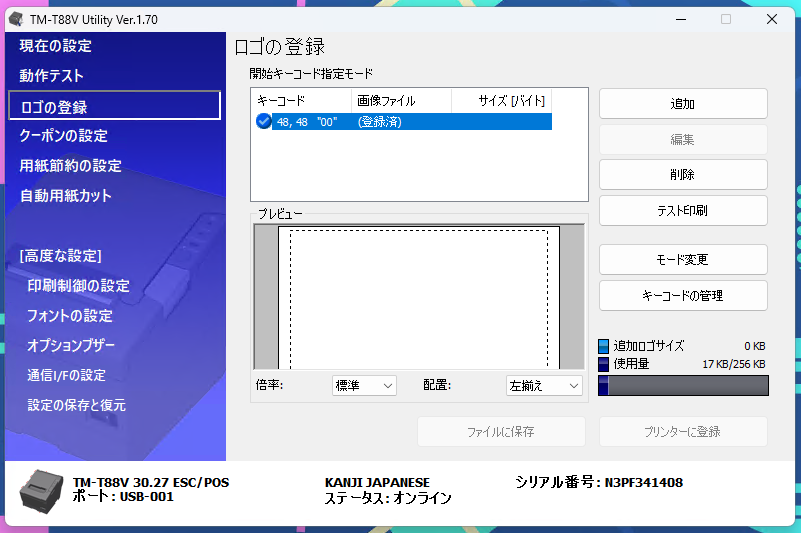Click the ステータス: オンライン status text
The height and width of the screenshot is (533, 801).
[388, 498]
